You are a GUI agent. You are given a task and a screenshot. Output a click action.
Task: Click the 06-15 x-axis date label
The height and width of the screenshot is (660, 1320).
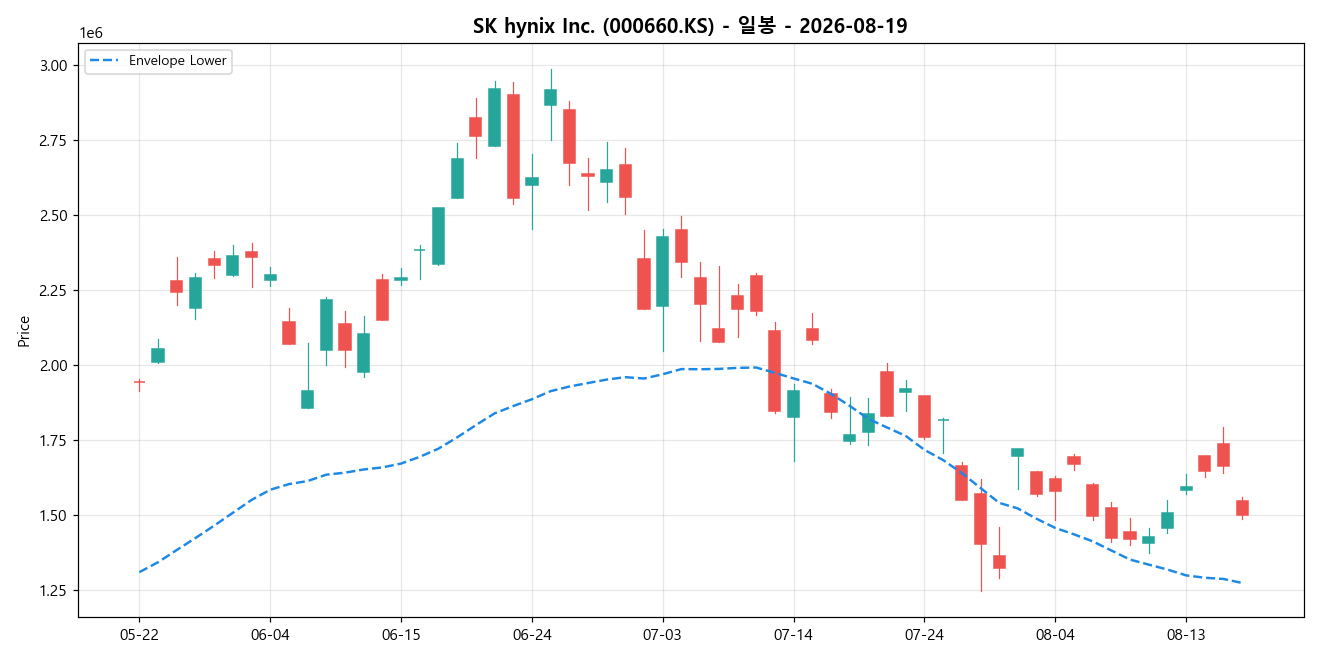click(401, 635)
